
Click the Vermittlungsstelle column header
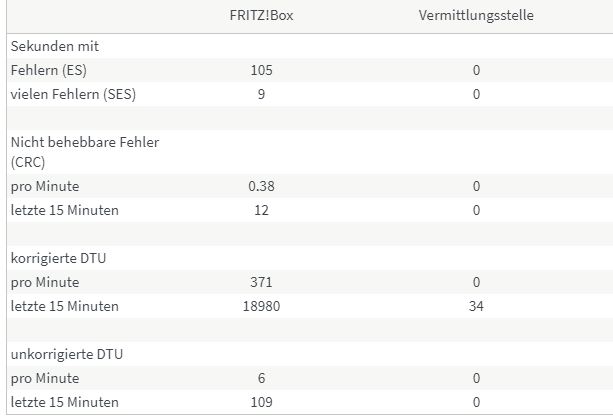click(x=476, y=15)
